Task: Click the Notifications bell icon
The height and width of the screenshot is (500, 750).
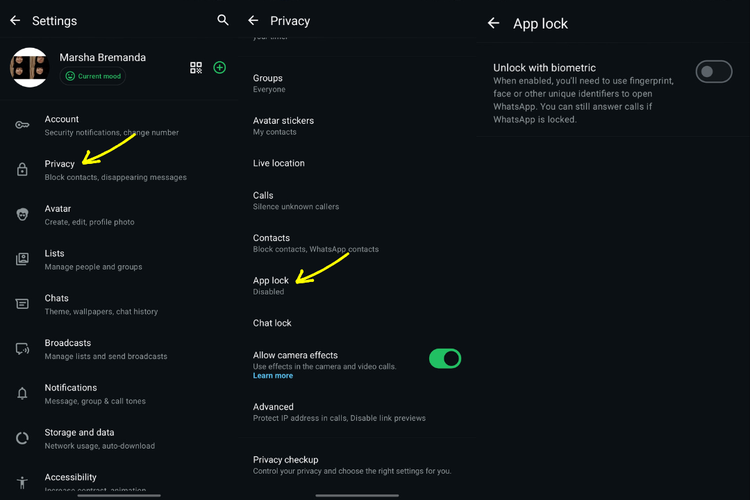Action: click(x=22, y=393)
